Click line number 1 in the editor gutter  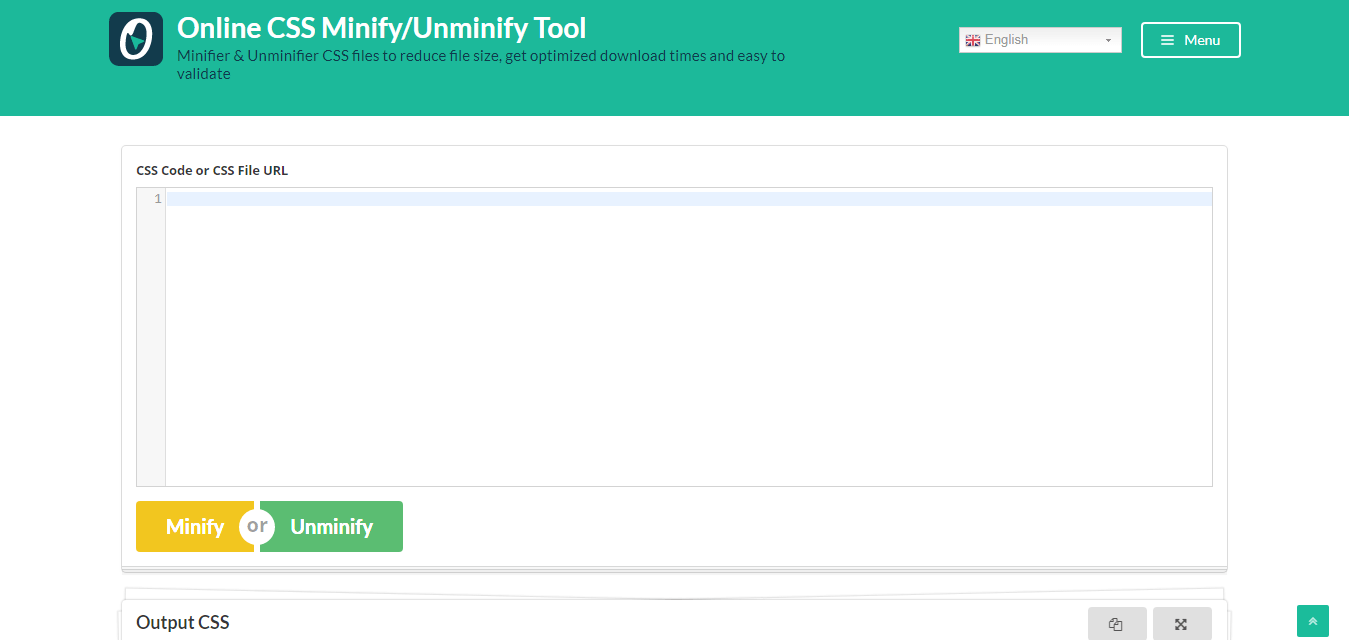pos(157,199)
